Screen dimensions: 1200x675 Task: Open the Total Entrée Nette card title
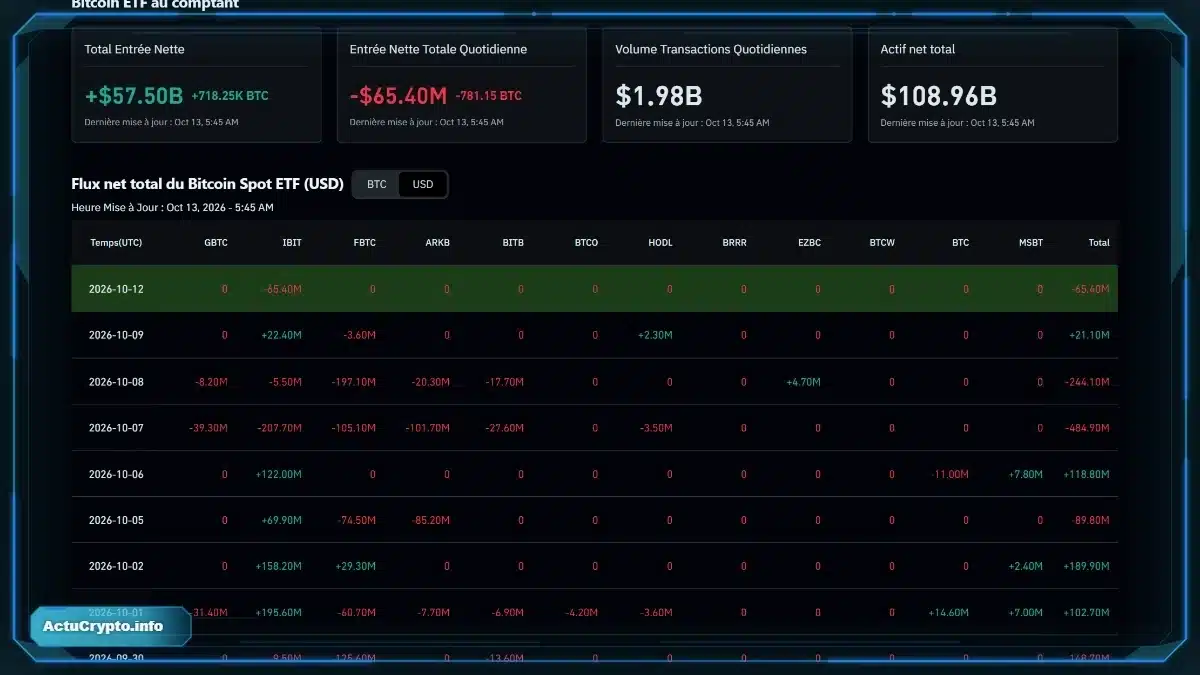(134, 49)
